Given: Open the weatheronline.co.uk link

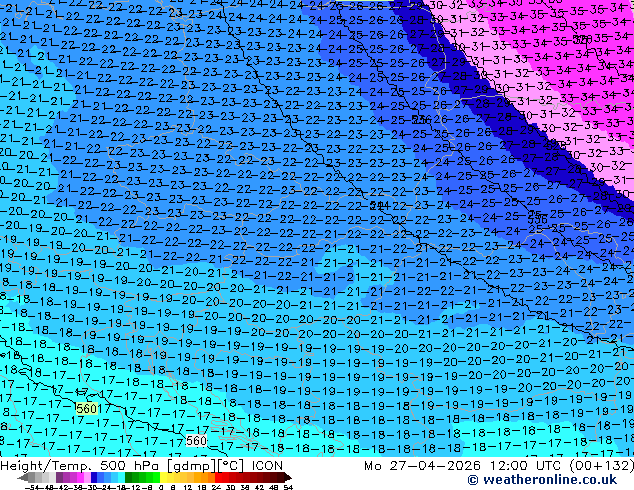Looking at the screenshot, I should (542, 480).
